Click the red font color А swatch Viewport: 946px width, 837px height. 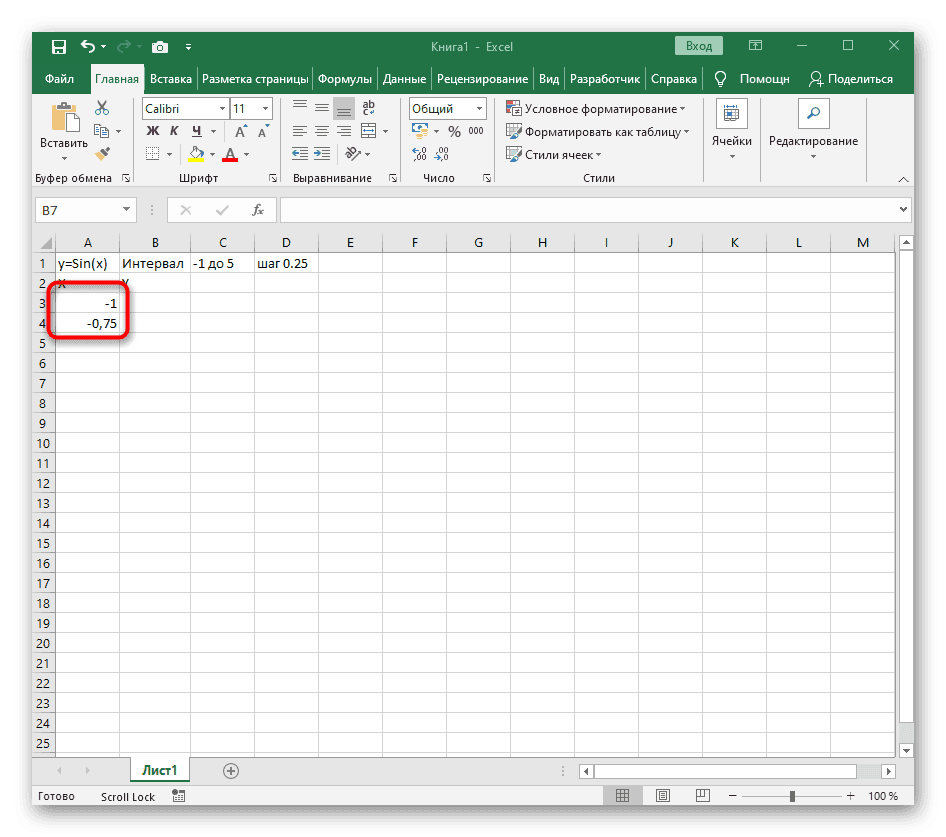229,154
